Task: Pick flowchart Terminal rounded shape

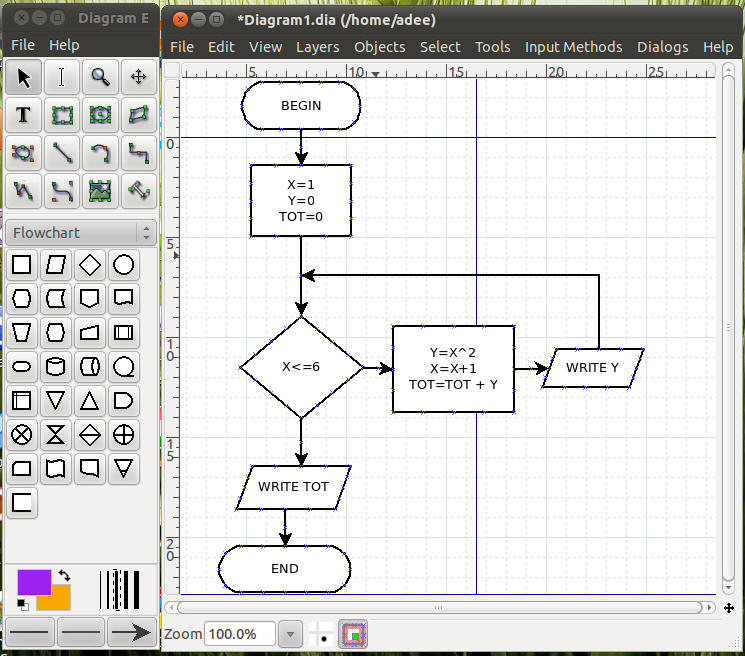Action: (x=22, y=367)
